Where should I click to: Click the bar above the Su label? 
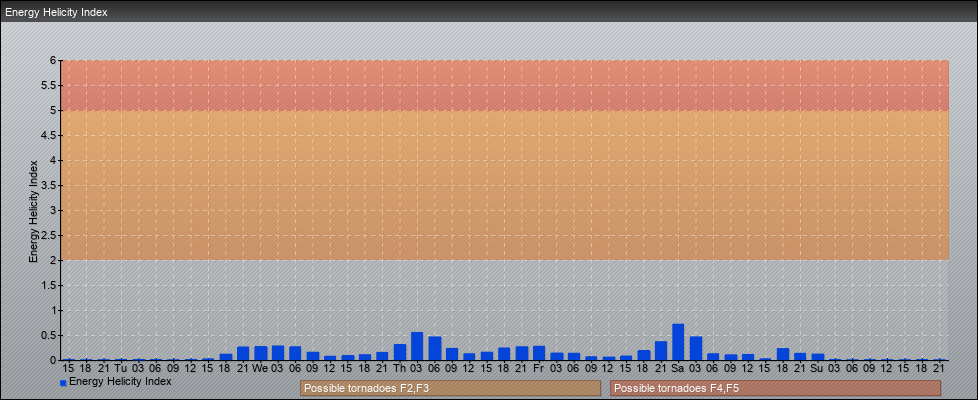[817, 357]
